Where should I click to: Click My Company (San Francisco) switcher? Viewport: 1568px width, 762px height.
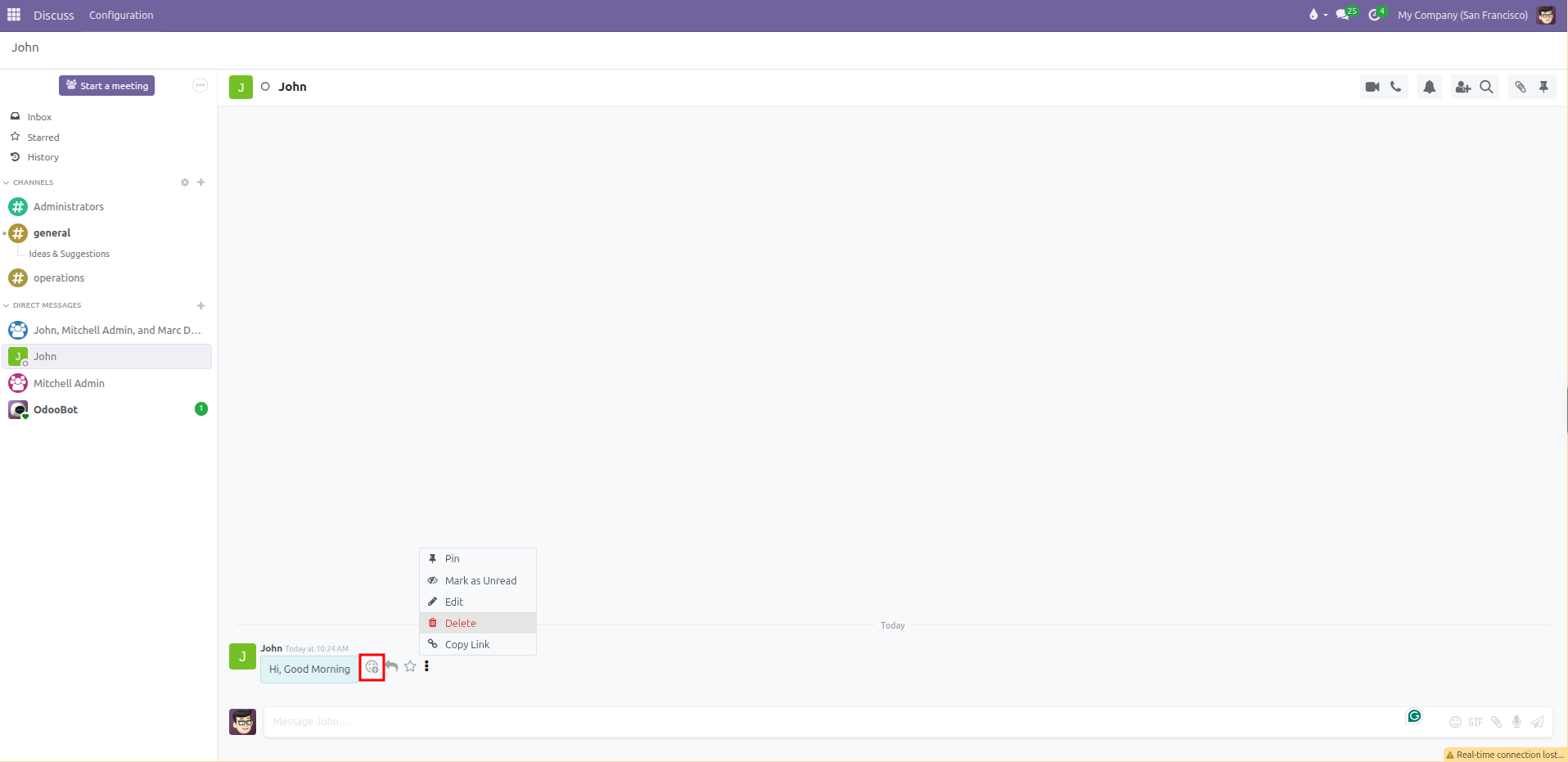tap(1462, 15)
